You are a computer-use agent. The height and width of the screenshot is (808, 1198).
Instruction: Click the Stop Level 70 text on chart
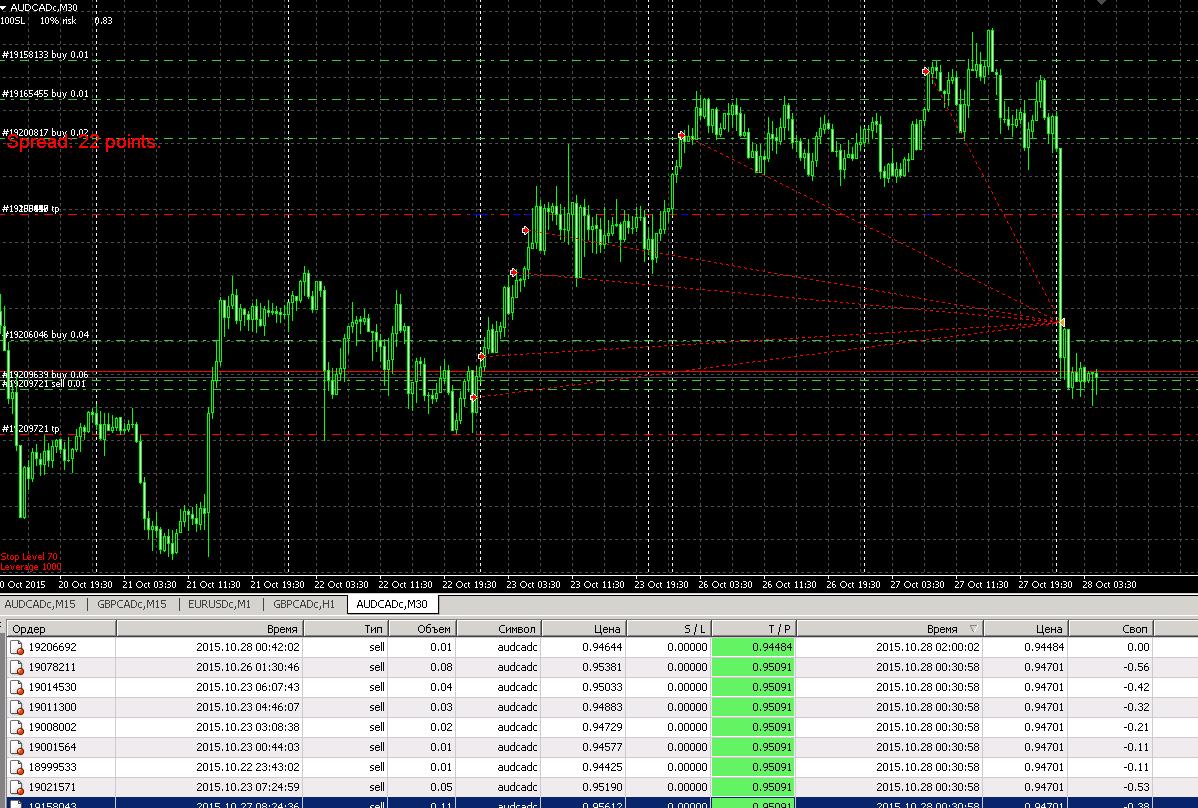pos(29,557)
